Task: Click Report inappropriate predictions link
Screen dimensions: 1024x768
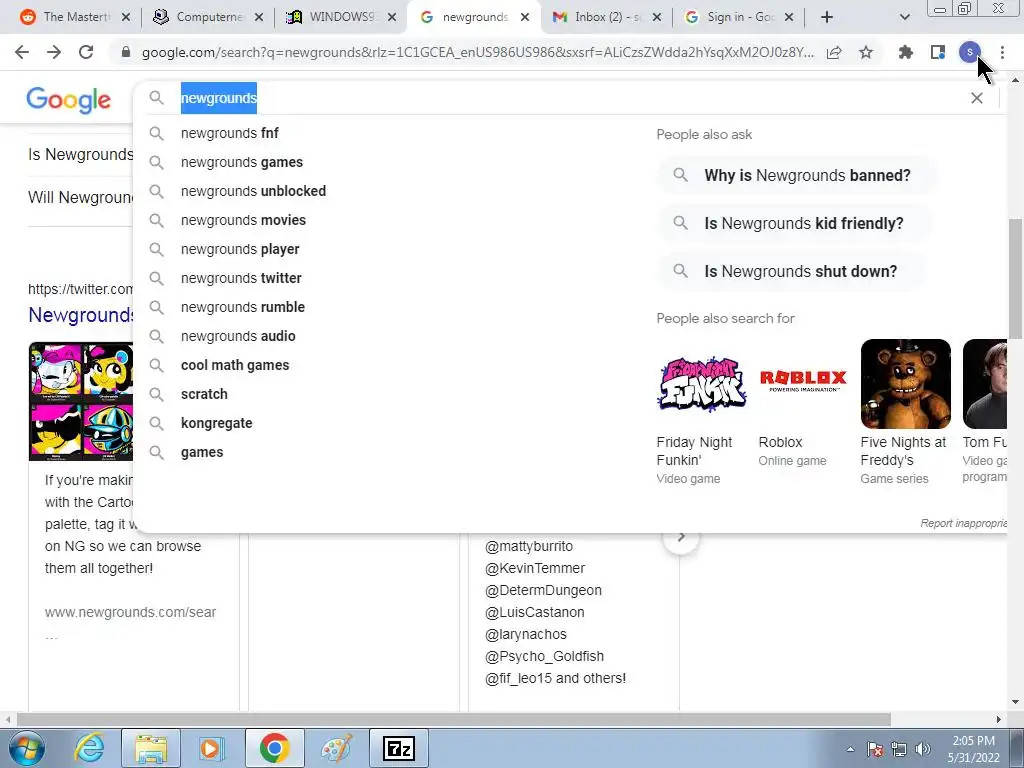Action: pos(964,523)
